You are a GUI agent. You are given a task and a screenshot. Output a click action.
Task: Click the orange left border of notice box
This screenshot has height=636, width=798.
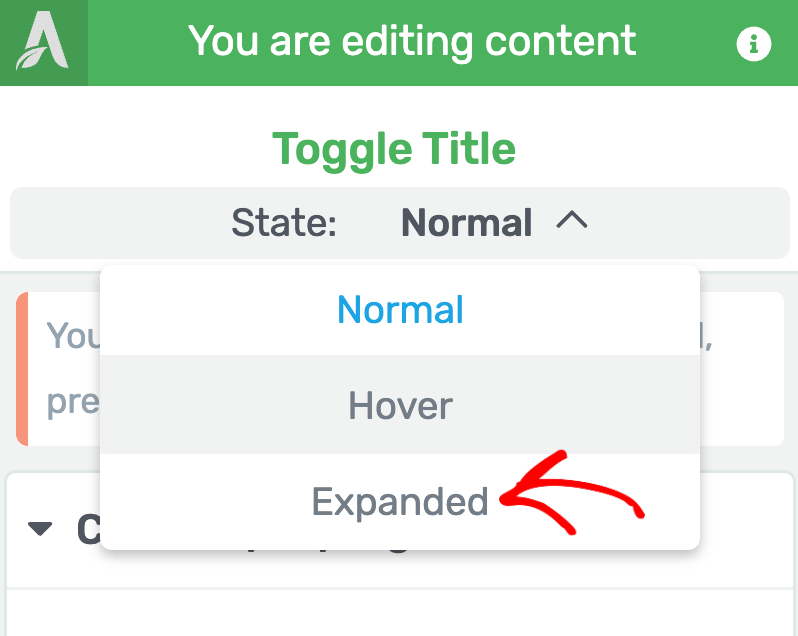(x=22, y=369)
